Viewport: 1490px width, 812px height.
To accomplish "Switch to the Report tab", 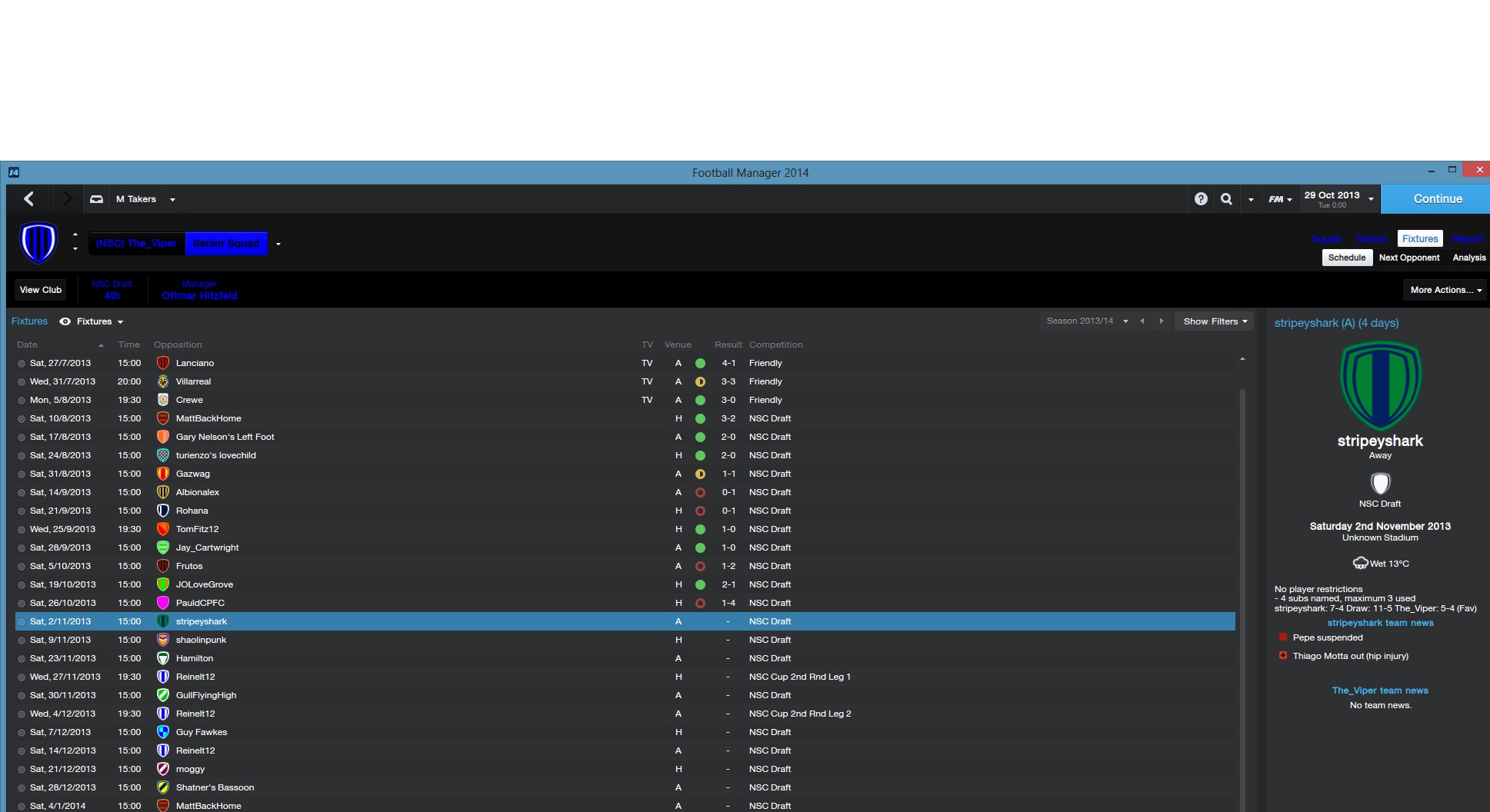I will pyautogui.click(x=1468, y=239).
